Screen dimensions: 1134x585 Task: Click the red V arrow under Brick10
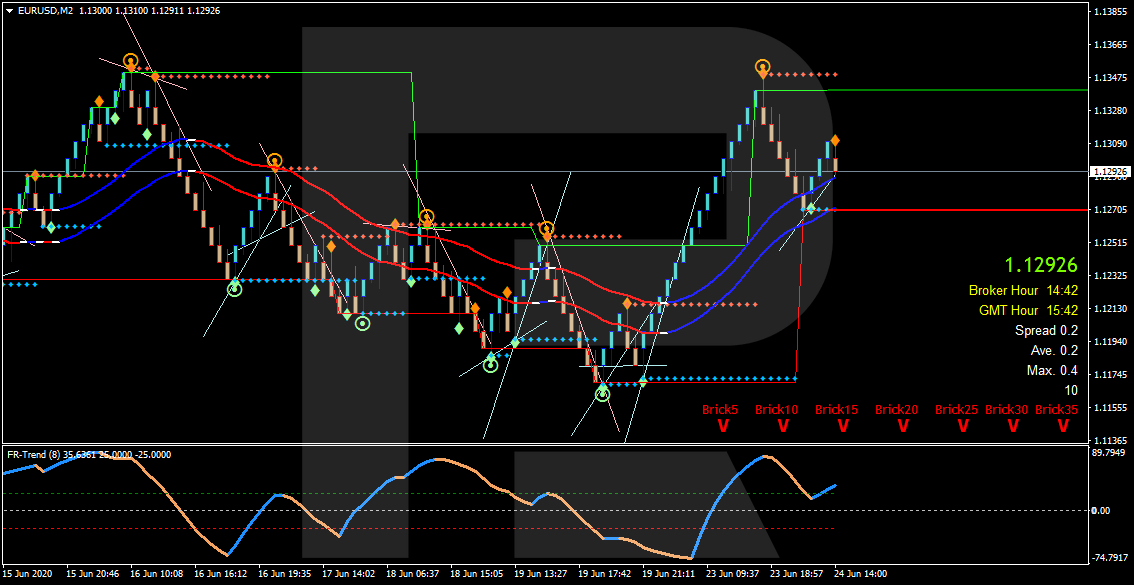(783, 426)
